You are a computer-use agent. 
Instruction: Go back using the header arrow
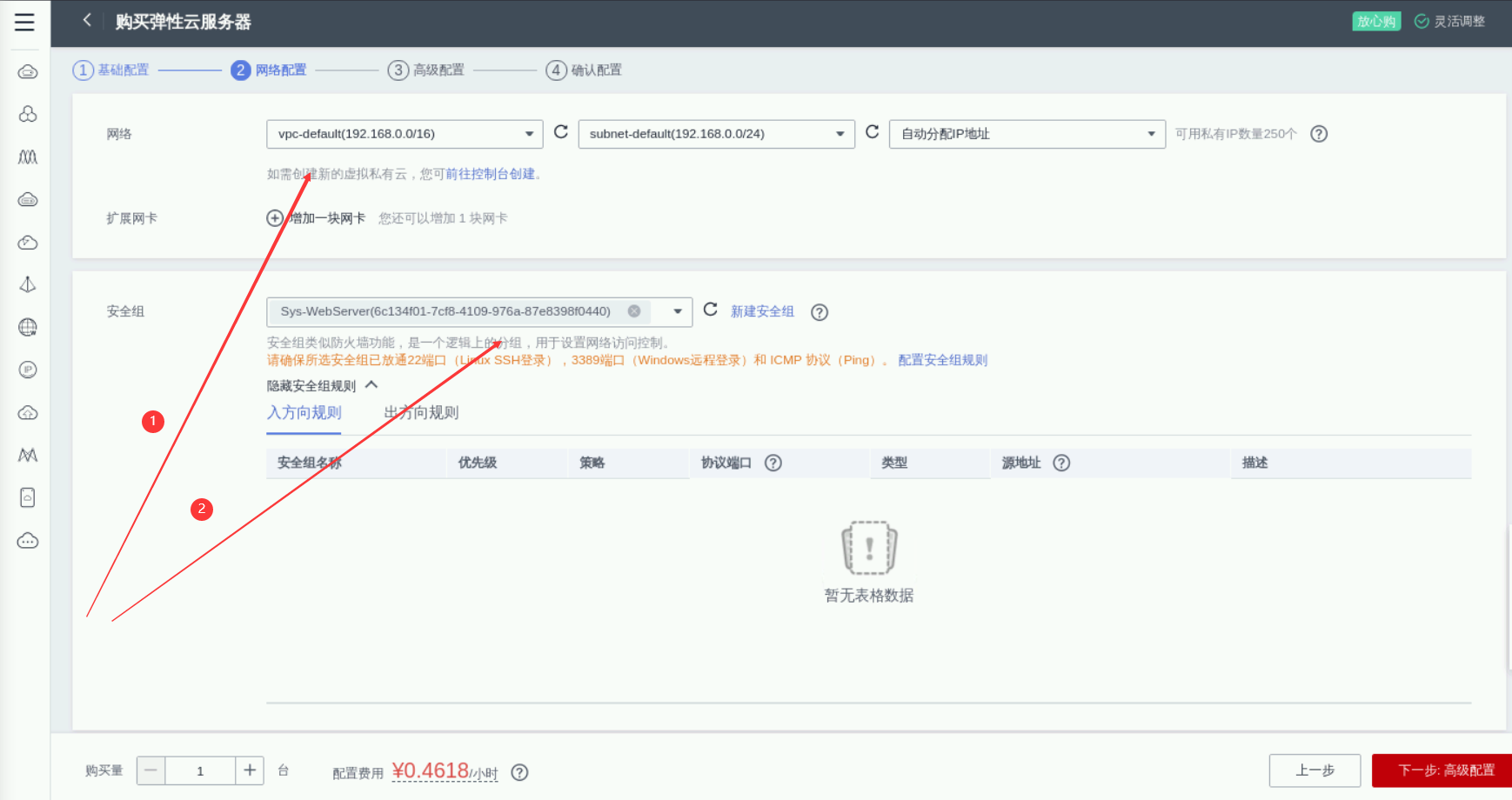(87, 20)
